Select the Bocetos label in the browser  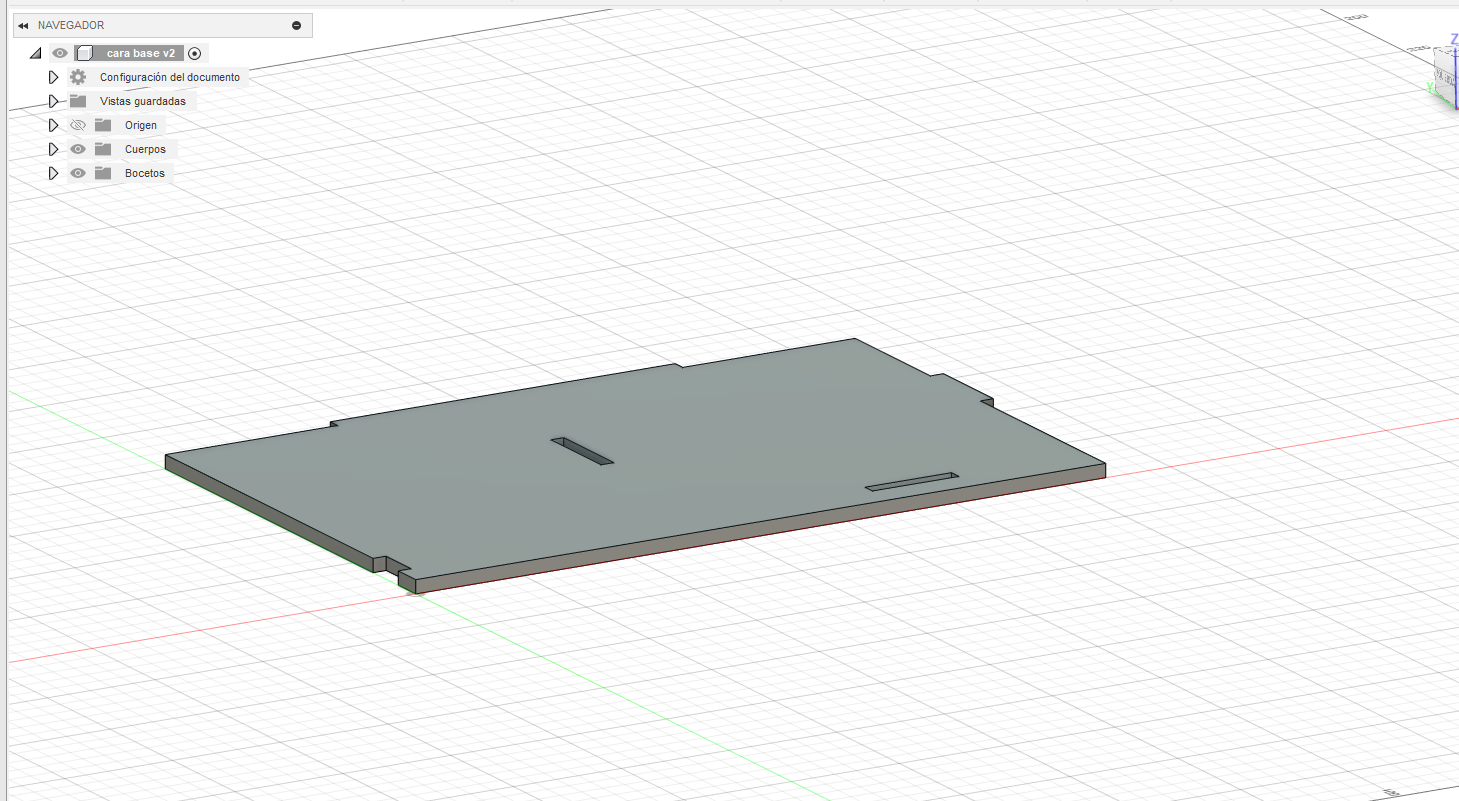(145, 173)
